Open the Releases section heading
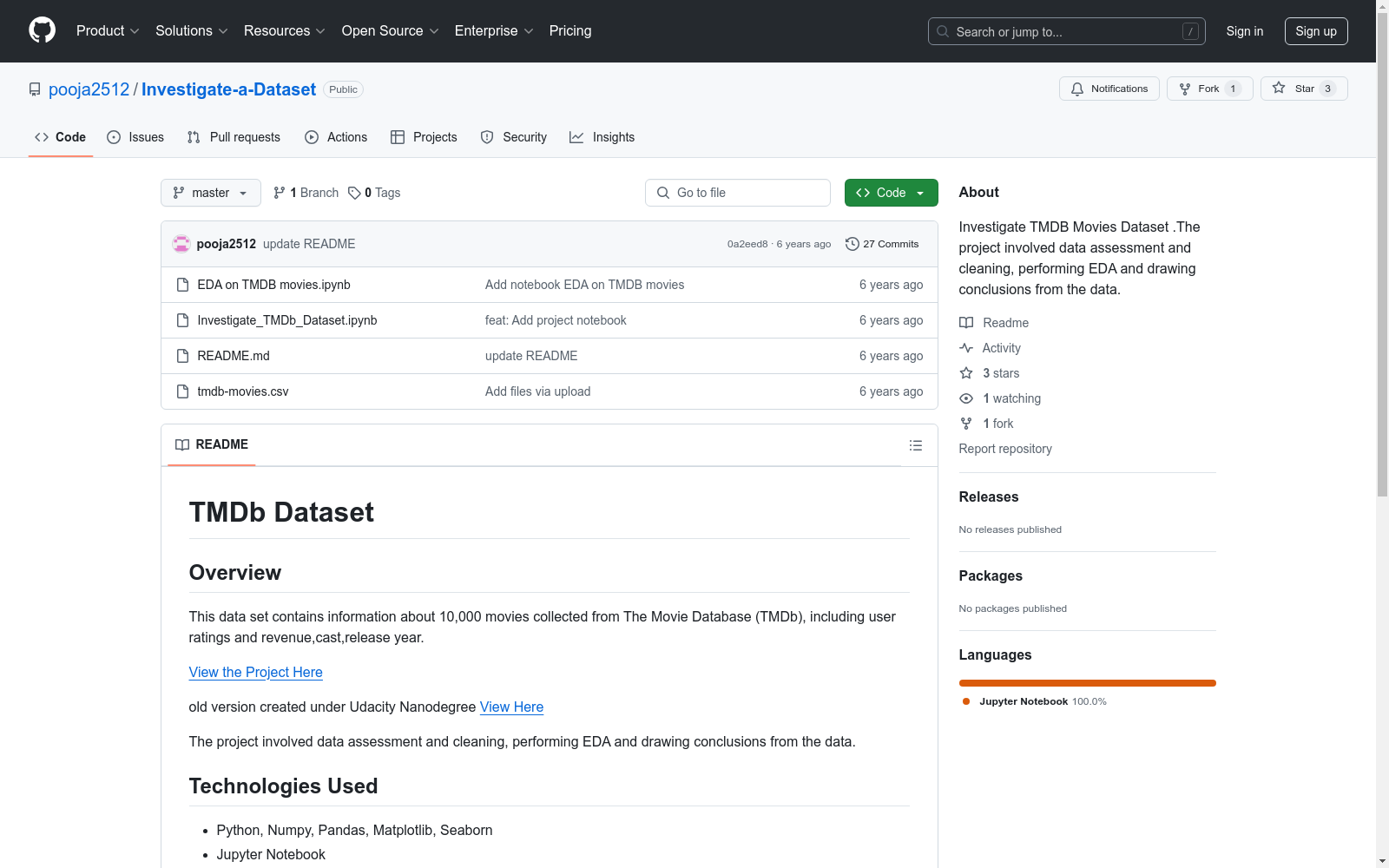The image size is (1389, 868). (x=989, y=496)
